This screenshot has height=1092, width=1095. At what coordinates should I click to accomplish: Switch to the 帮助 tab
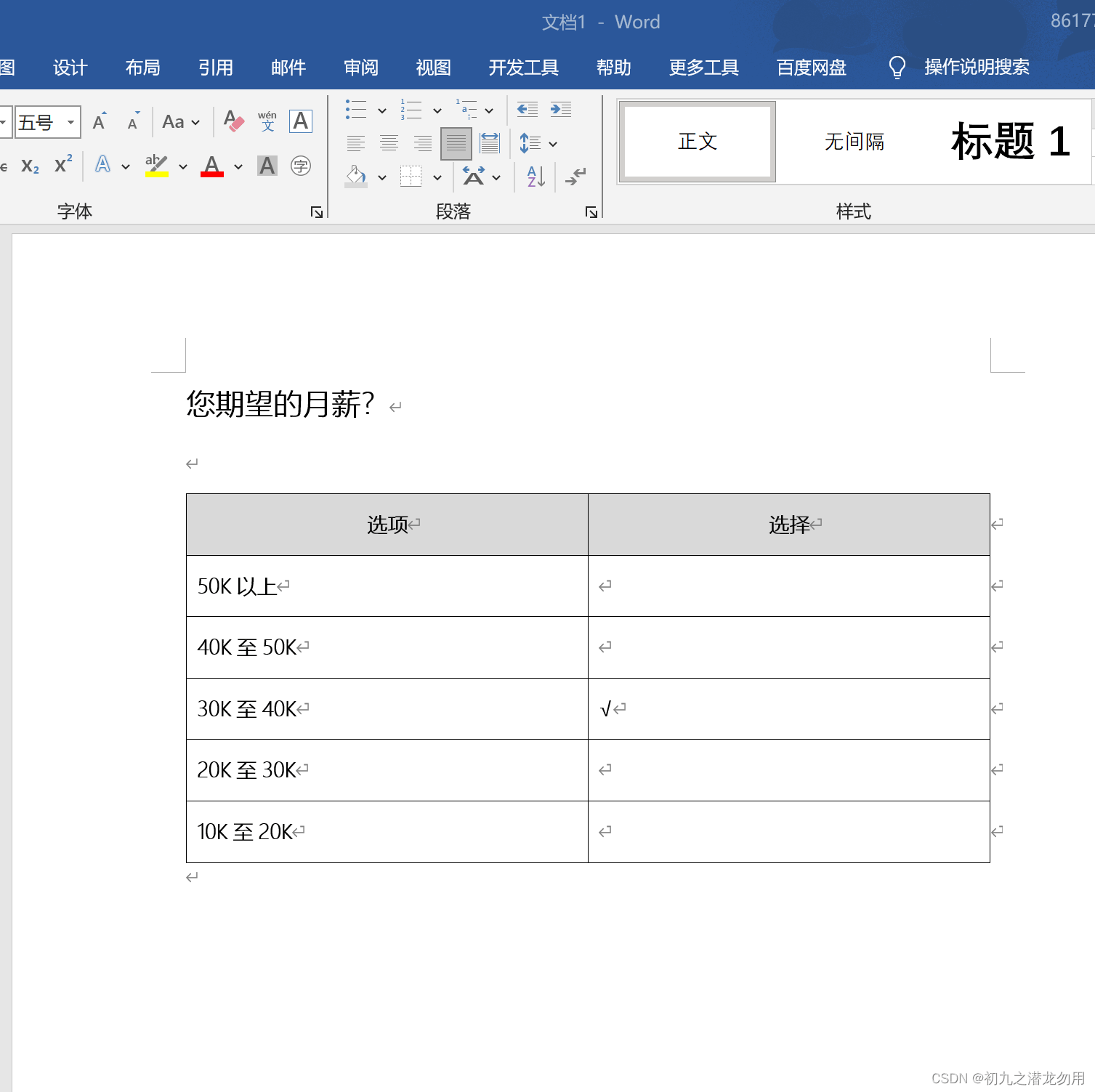tap(614, 68)
